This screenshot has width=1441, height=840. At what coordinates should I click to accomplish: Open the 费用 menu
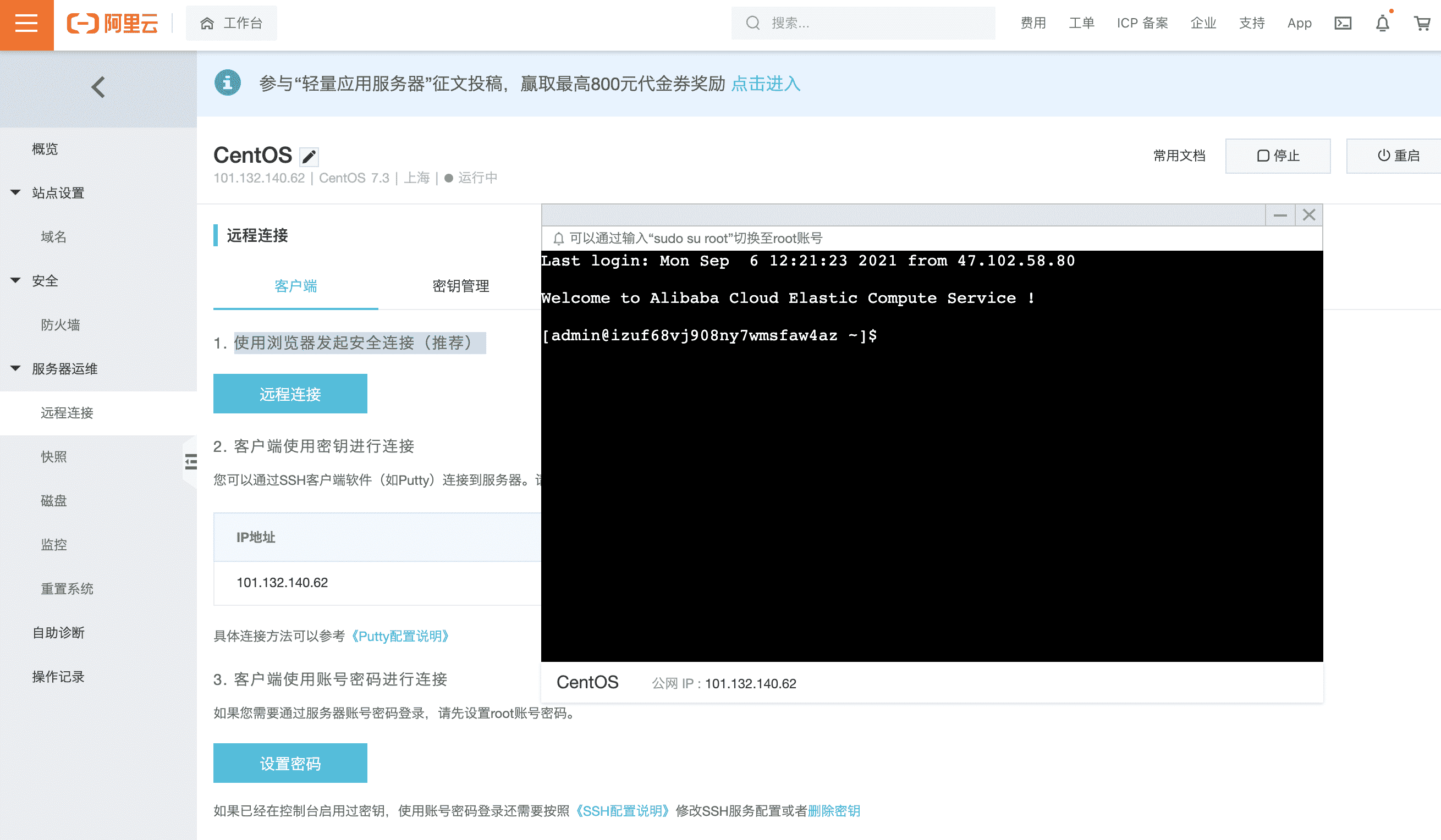pos(1033,24)
